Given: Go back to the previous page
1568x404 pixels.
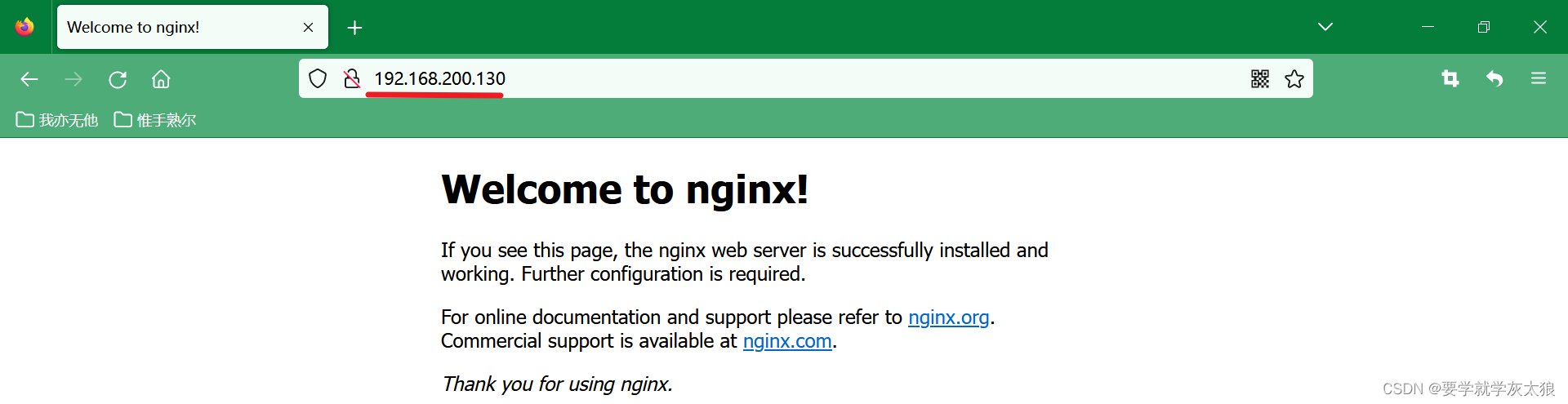Looking at the screenshot, I should point(29,79).
